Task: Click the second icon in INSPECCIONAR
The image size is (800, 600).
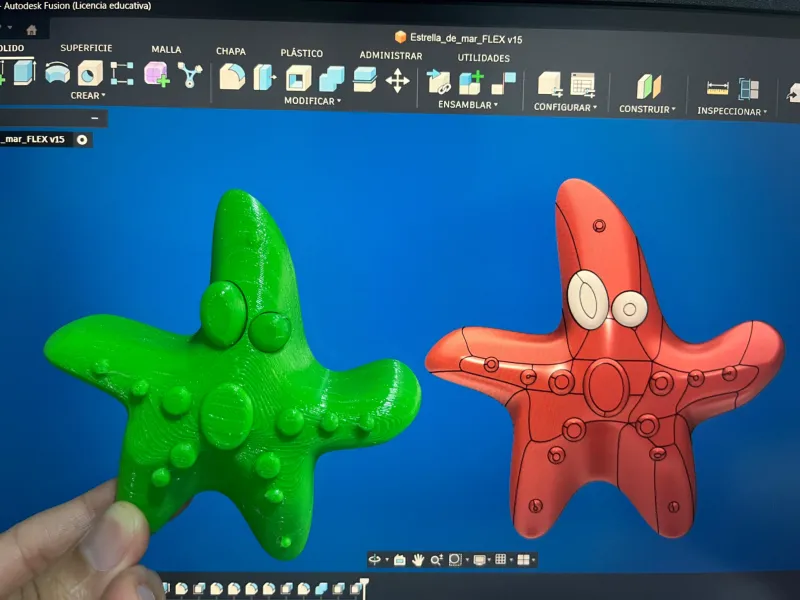Action: (748, 90)
